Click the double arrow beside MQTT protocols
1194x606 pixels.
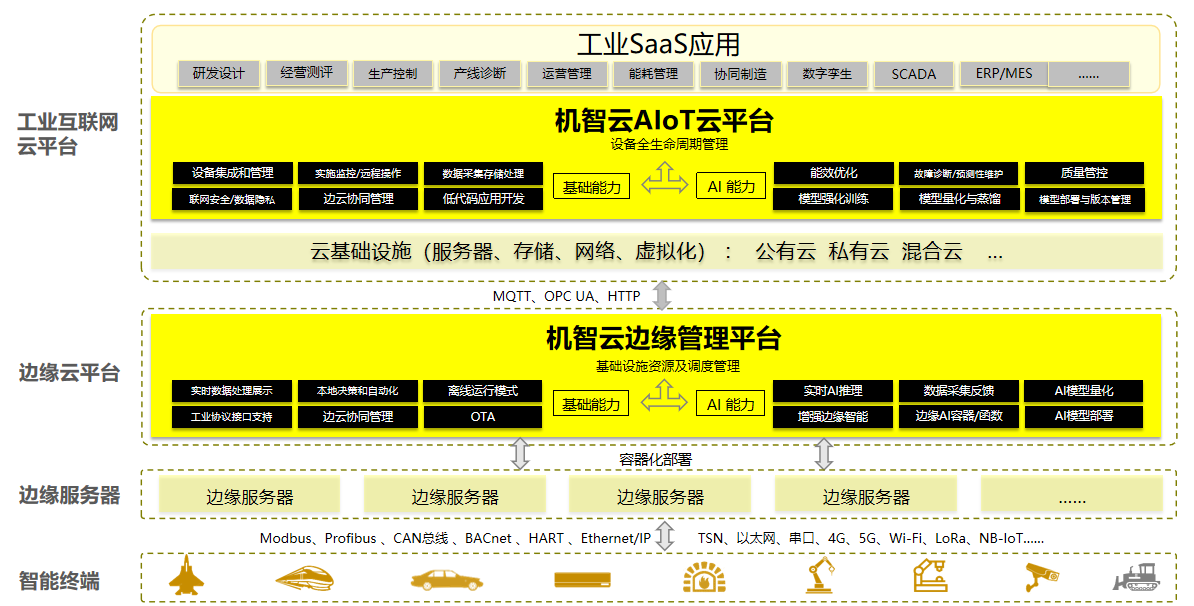(662, 296)
